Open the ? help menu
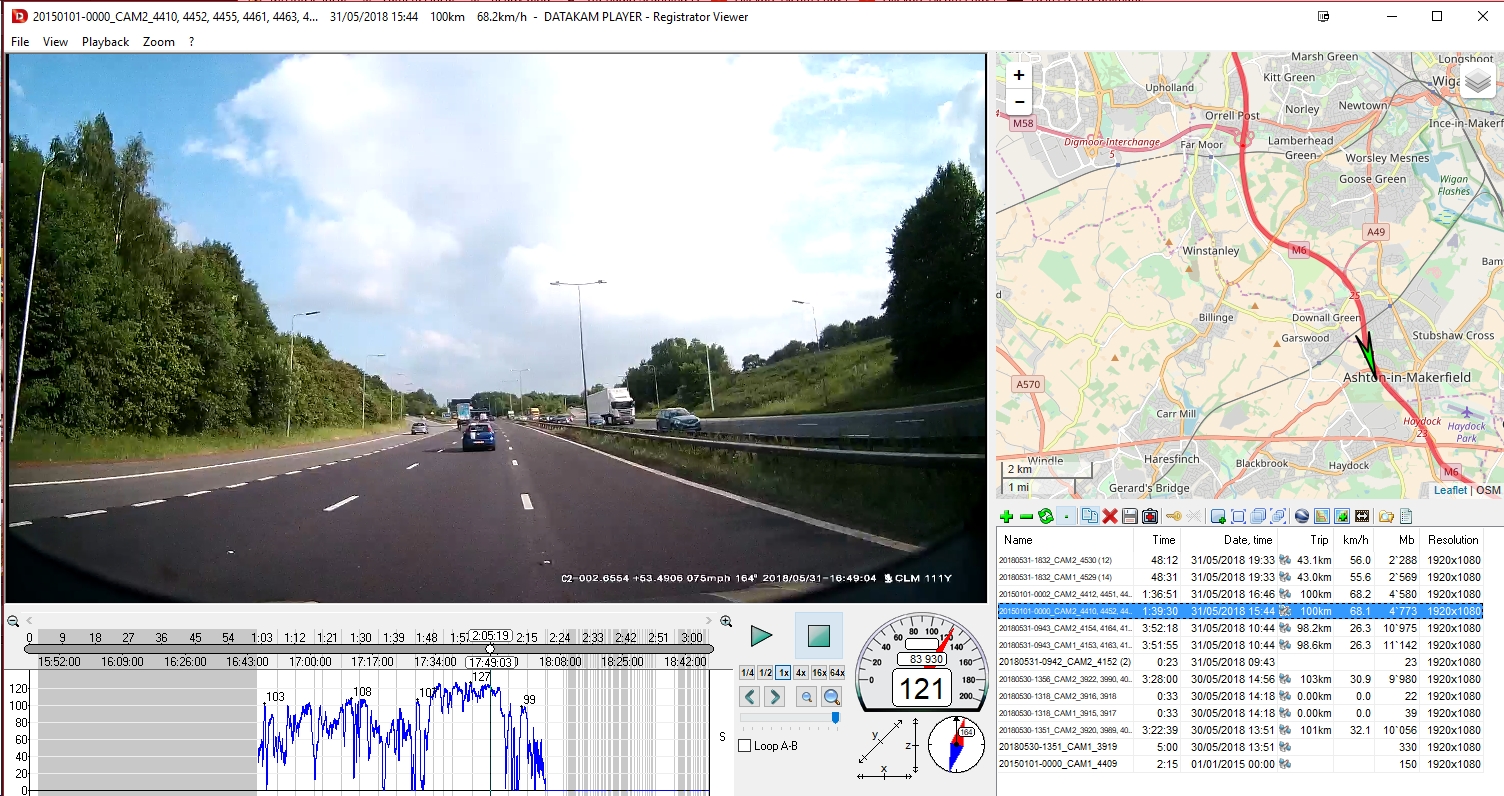 [191, 42]
